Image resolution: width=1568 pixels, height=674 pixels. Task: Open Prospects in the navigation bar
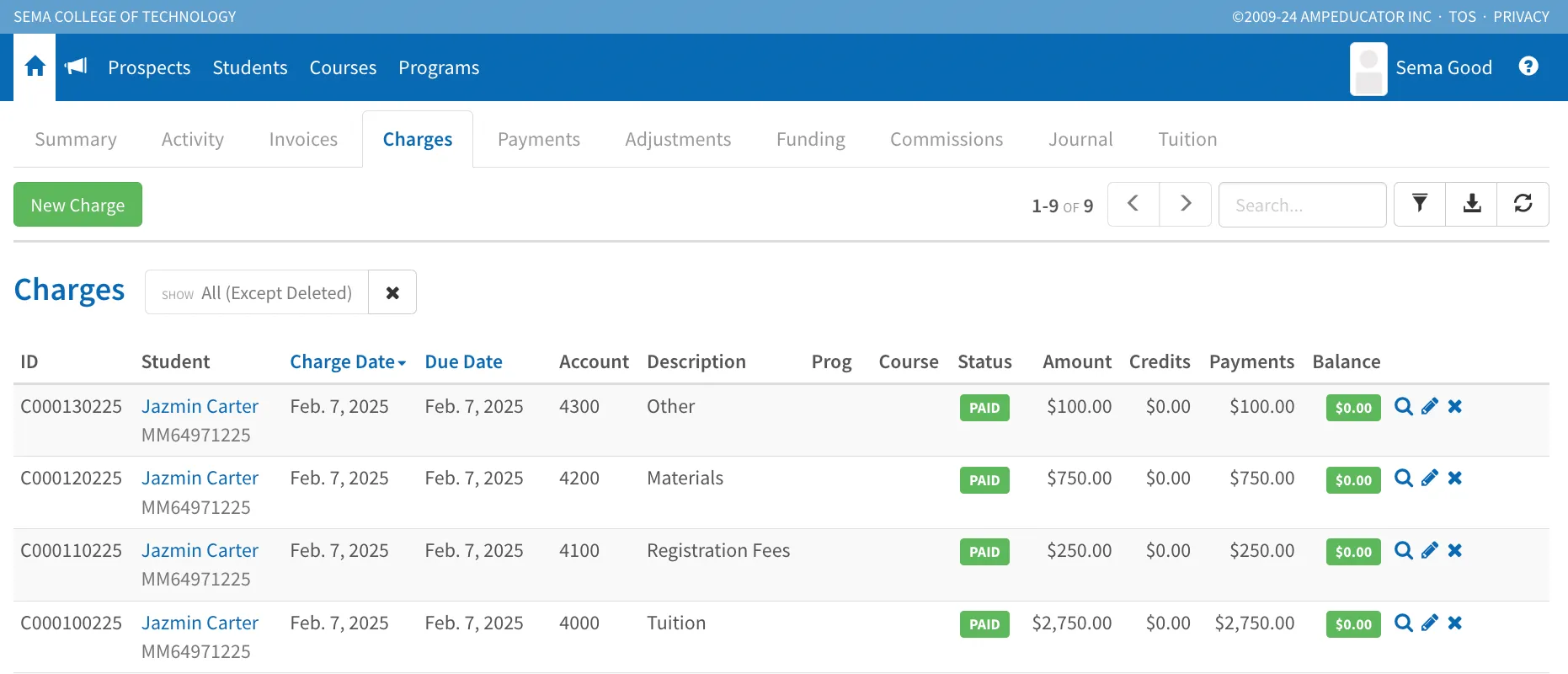(x=149, y=67)
